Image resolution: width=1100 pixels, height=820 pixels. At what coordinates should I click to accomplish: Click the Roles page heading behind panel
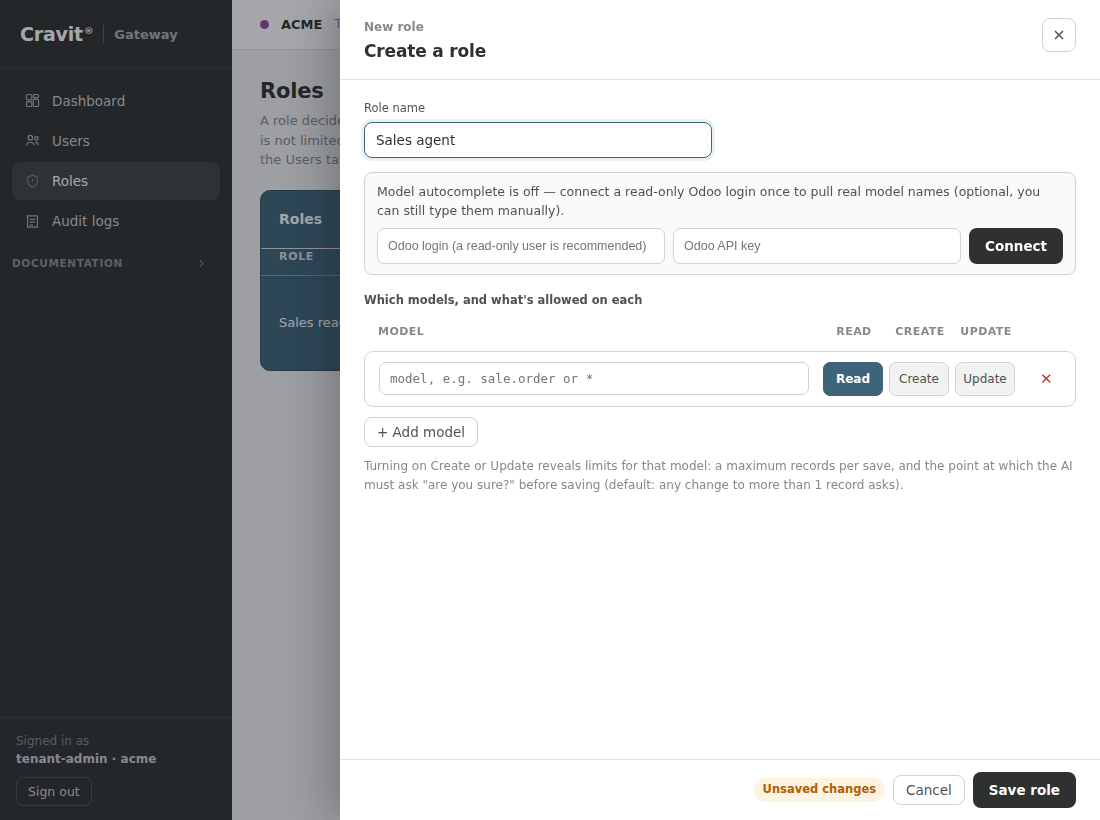(292, 90)
